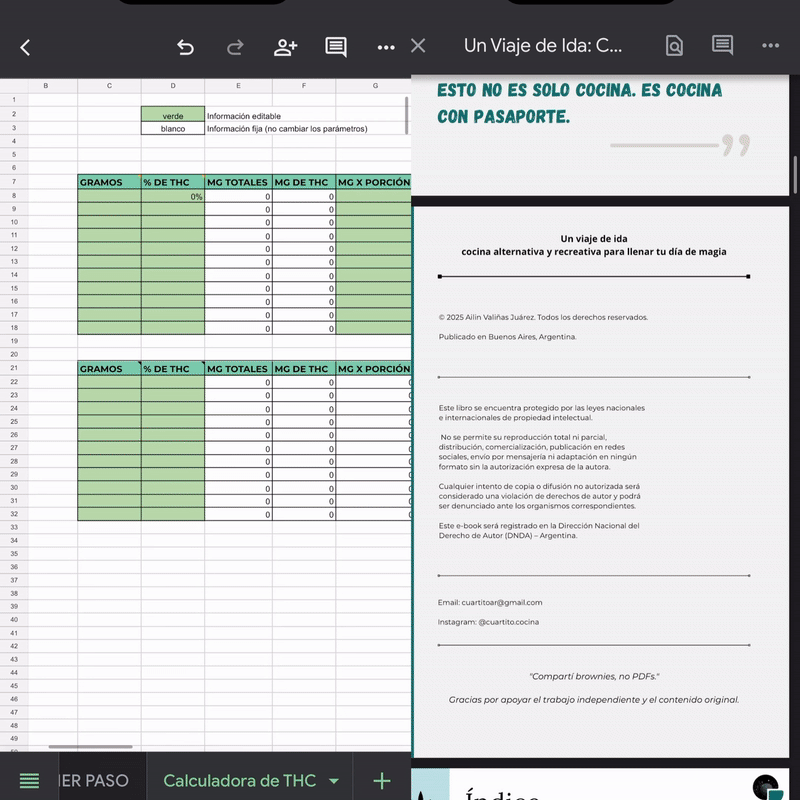The height and width of the screenshot is (800, 800).
Task: Select green MG X PORCIÓN cell in row 10
Action: point(373,222)
